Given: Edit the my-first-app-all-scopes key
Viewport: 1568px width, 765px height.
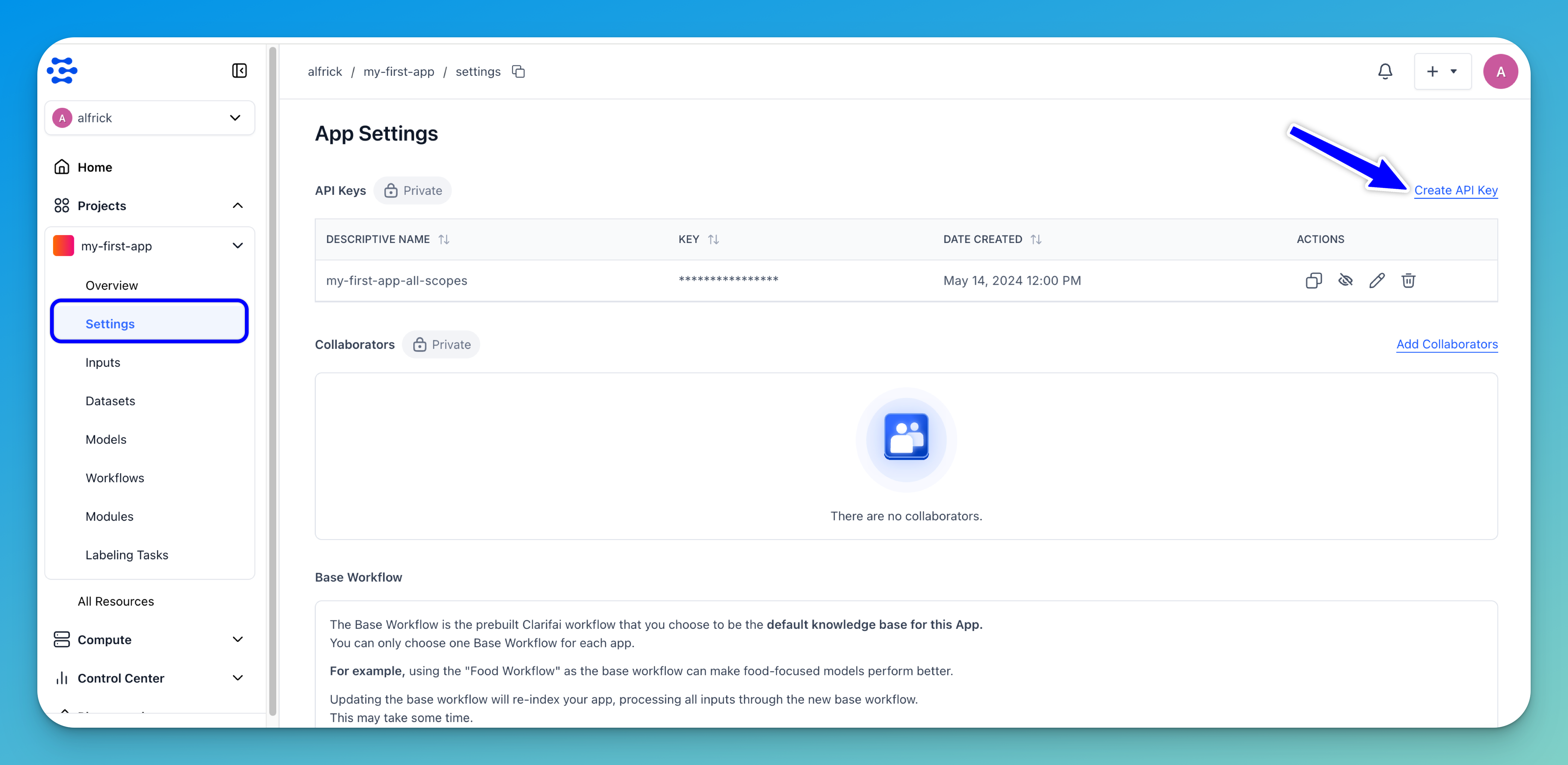Looking at the screenshot, I should (x=1377, y=281).
